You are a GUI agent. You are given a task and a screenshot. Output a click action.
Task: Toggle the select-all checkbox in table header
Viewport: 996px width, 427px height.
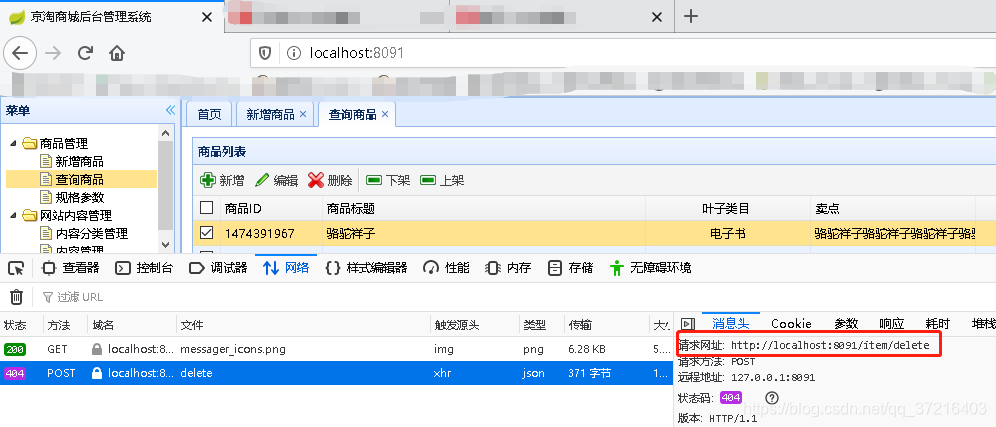[206, 208]
